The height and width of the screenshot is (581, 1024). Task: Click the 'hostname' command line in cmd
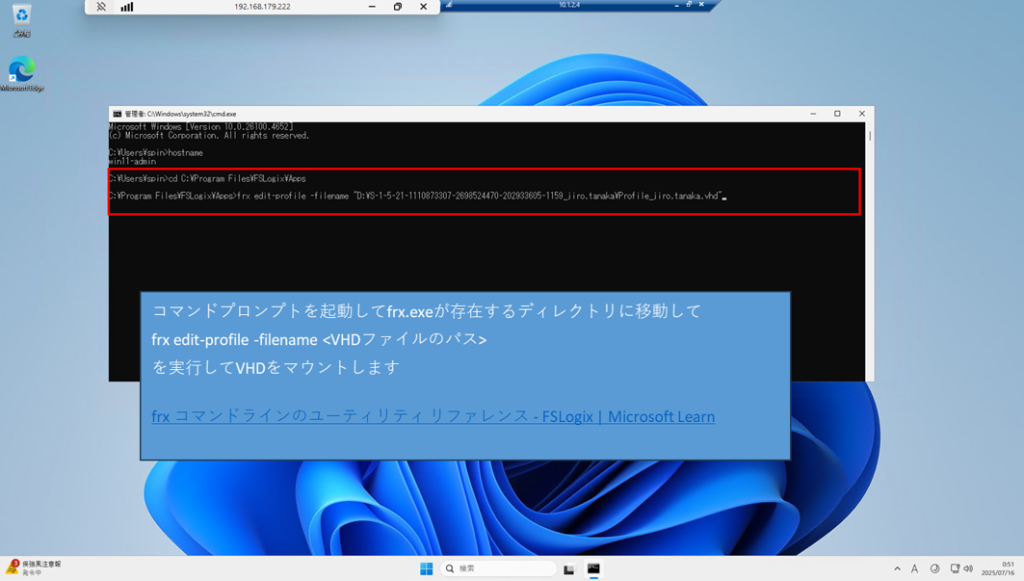(x=156, y=153)
